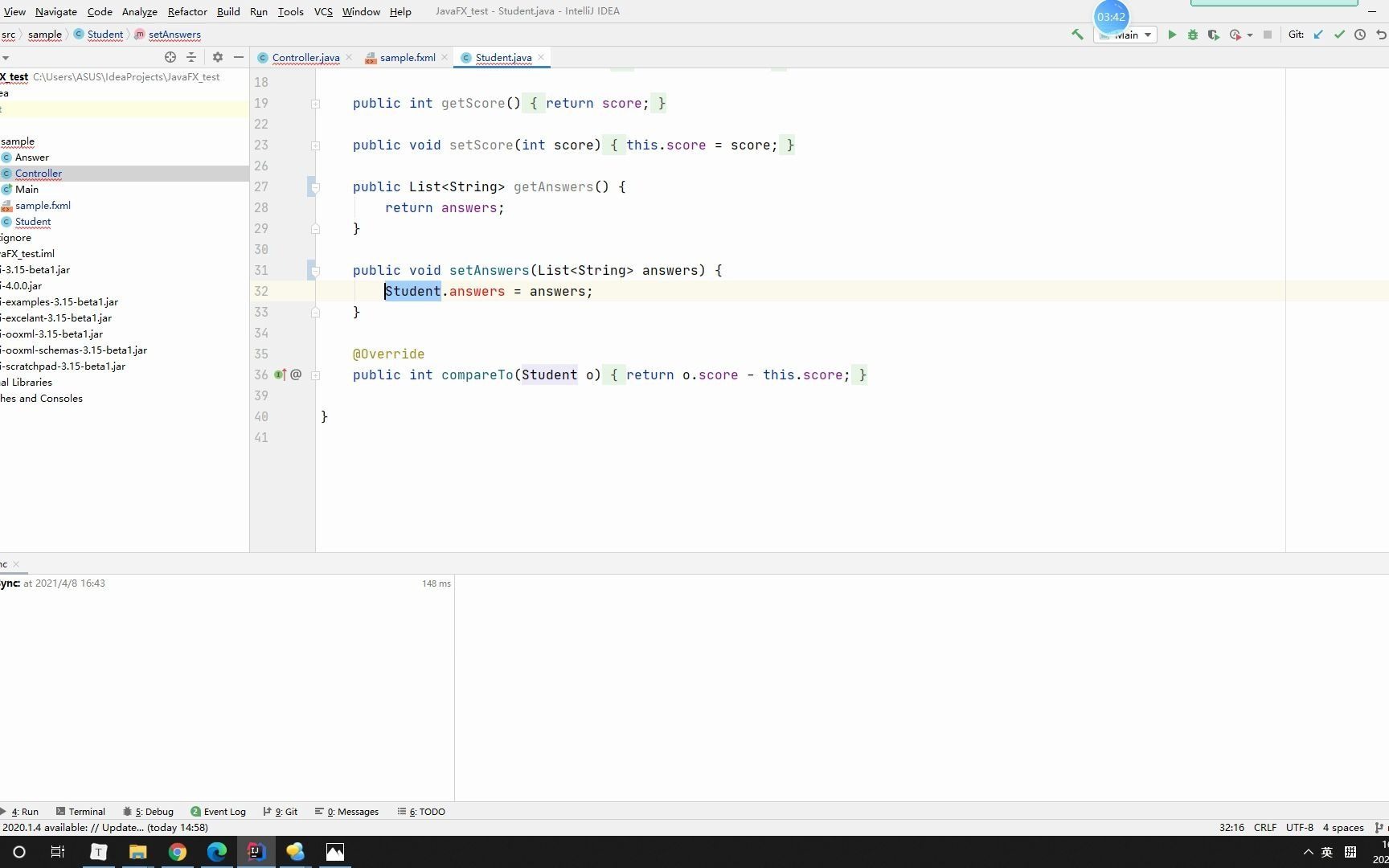This screenshot has height=868, width=1389.
Task: Open the Analyze menu
Action: tap(139, 11)
